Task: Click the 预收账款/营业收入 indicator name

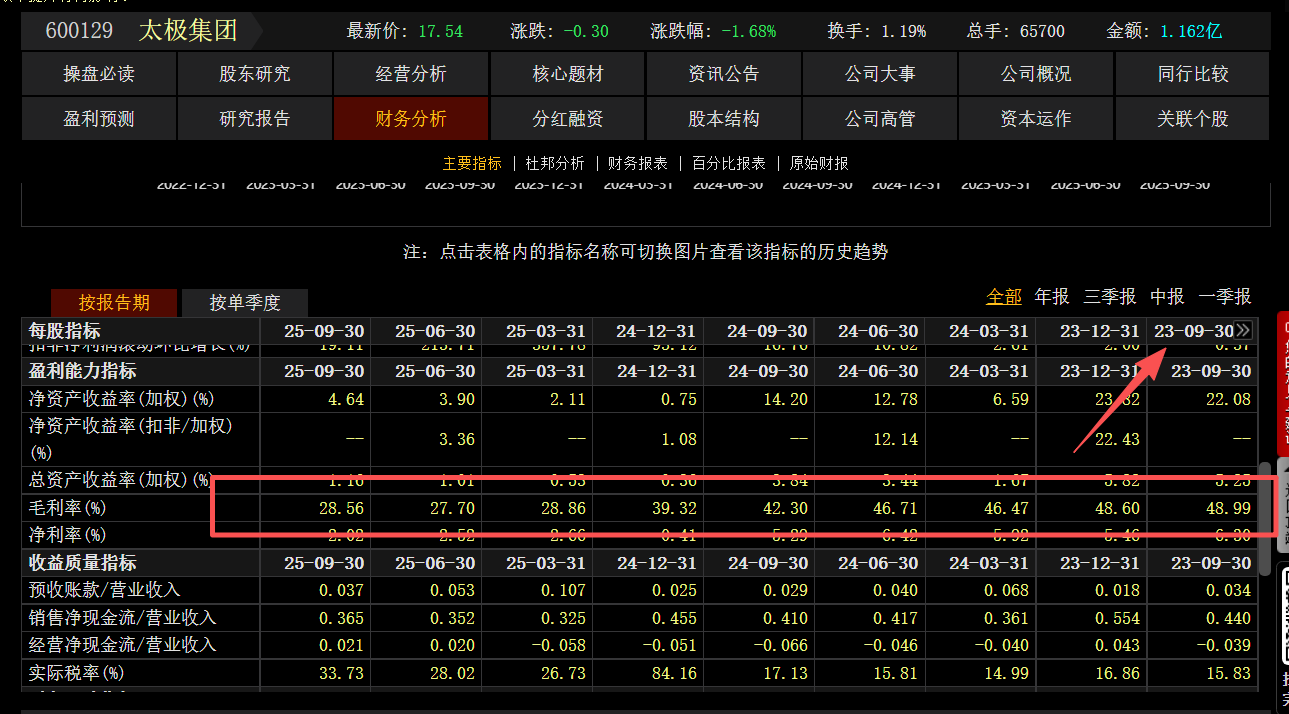Action: click(x=105, y=590)
